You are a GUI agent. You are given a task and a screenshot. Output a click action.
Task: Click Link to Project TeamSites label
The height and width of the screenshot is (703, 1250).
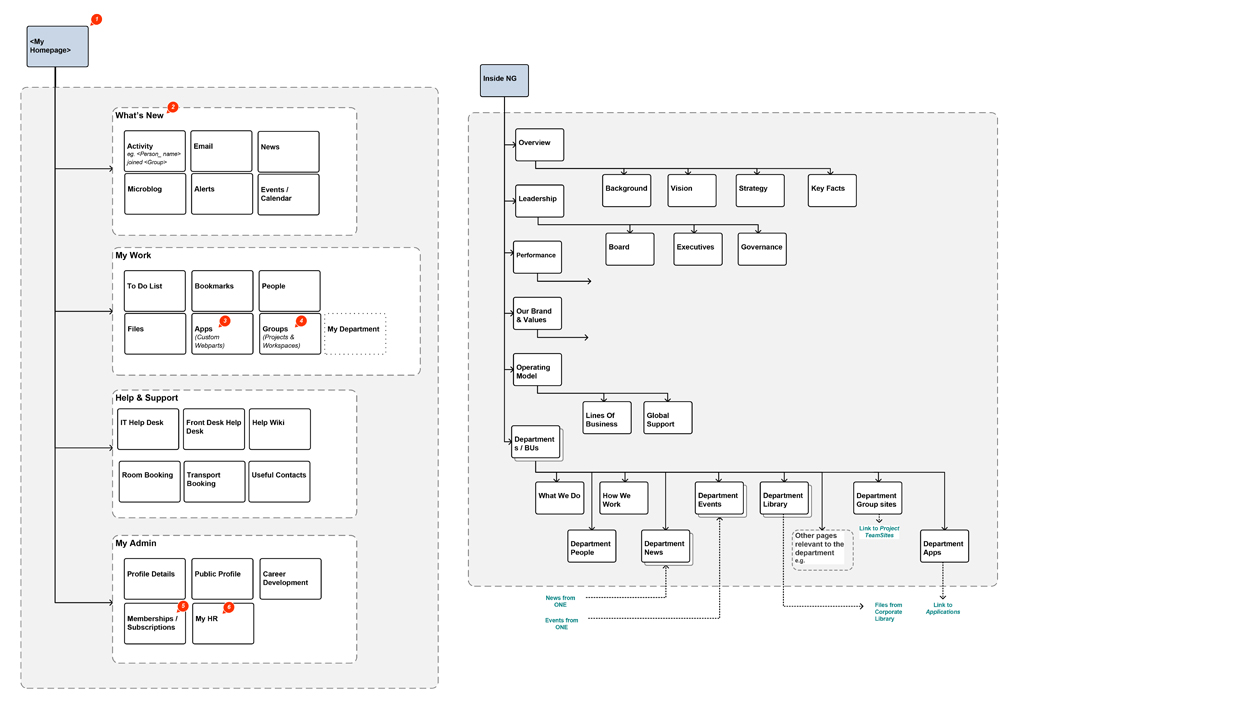pyautogui.click(x=879, y=531)
